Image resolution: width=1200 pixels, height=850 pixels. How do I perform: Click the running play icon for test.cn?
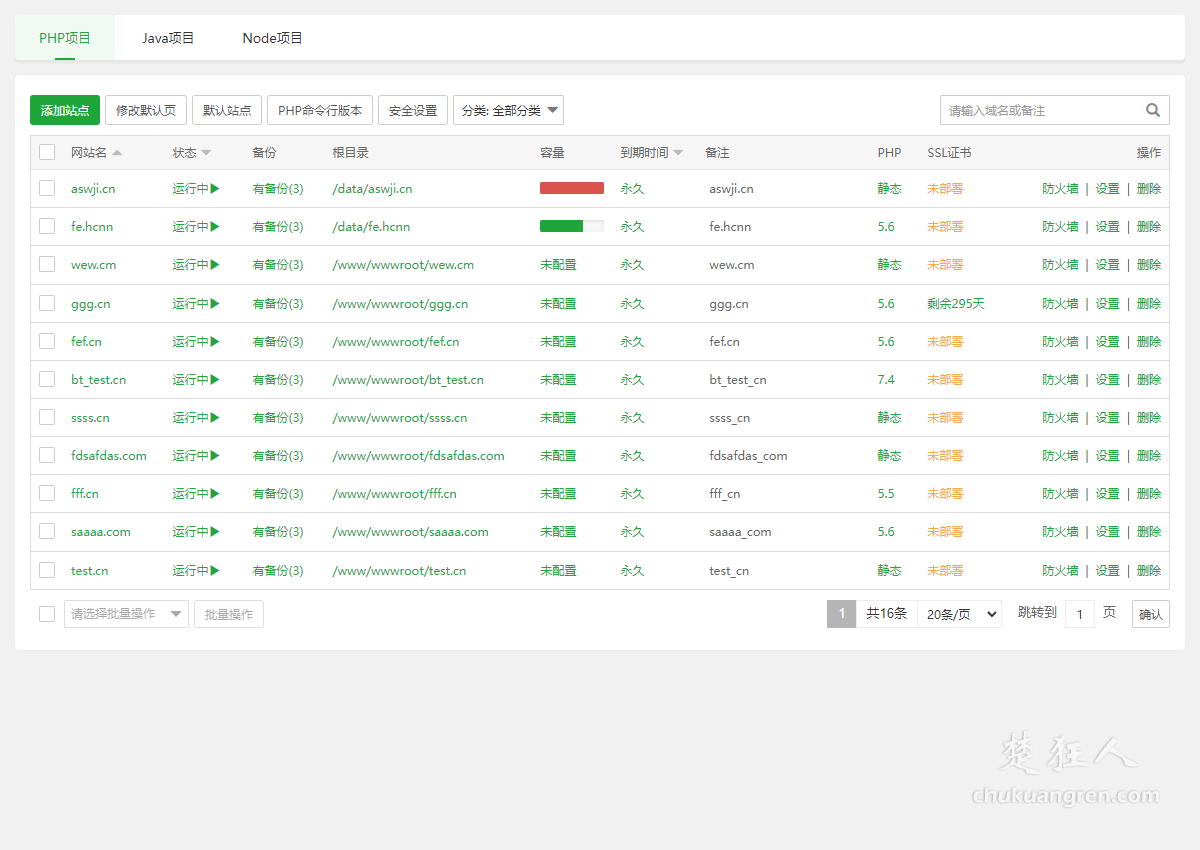click(215, 570)
